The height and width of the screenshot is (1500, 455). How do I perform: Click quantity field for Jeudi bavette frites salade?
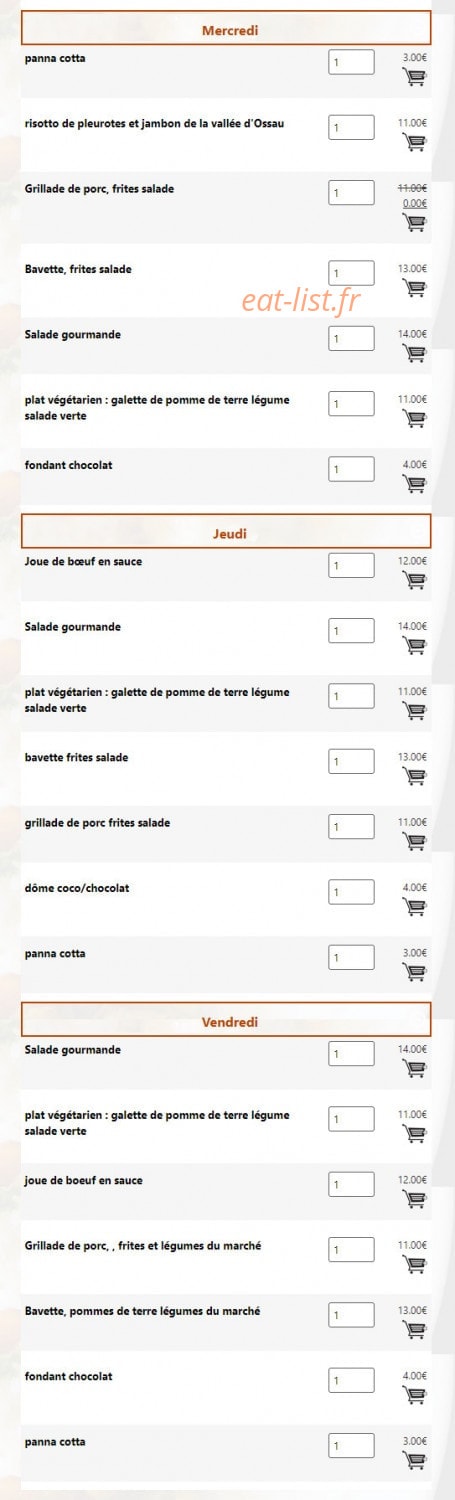[x=351, y=761]
